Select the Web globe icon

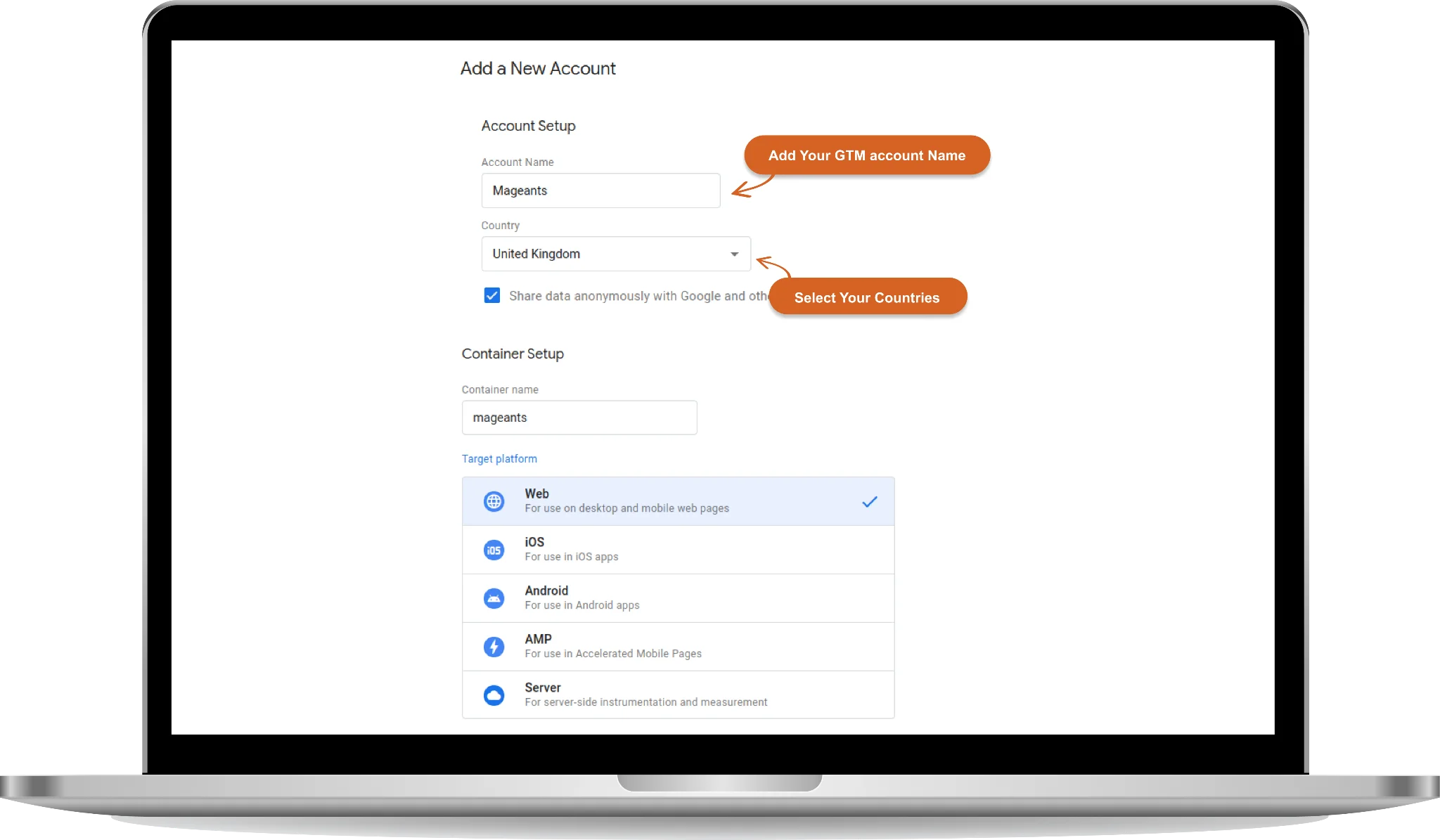pyautogui.click(x=494, y=500)
